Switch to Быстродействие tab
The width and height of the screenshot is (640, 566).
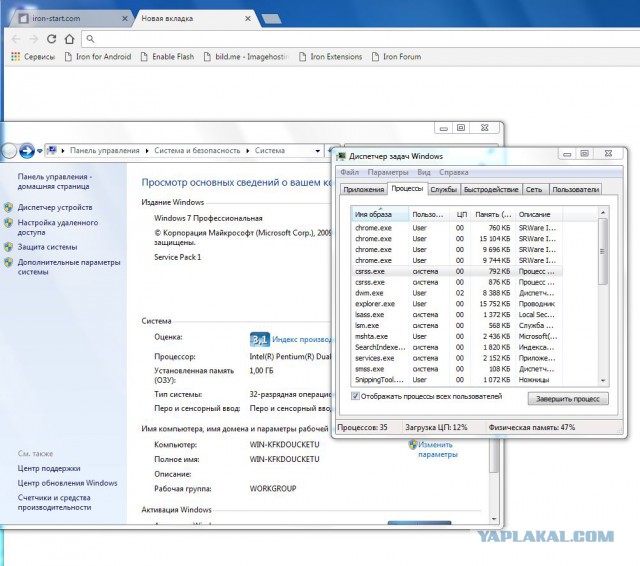click(x=491, y=189)
